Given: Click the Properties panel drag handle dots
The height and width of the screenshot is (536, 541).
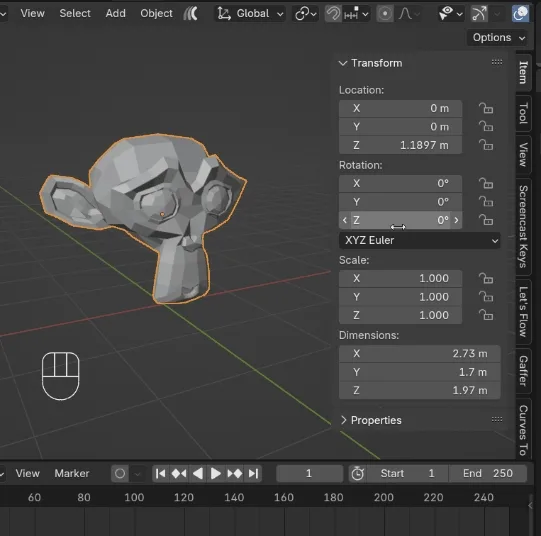Looking at the screenshot, I should (x=497, y=419).
